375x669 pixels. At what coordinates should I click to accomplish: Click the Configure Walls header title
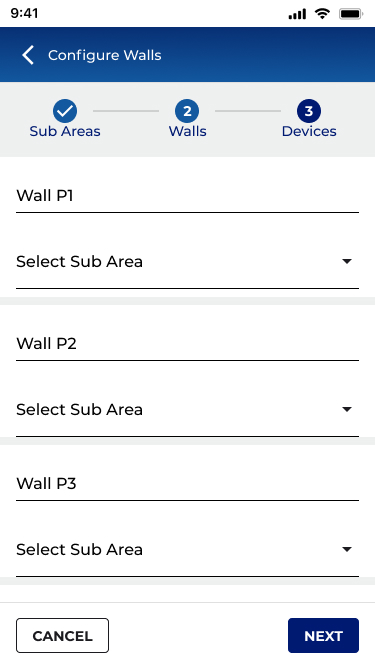tap(105, 55)
